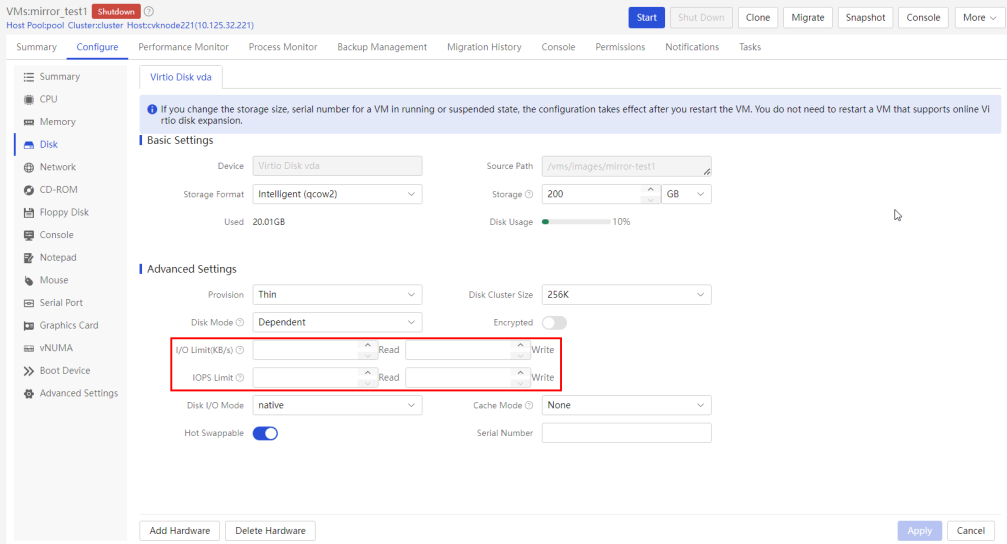Open the Disk Mode dropdown showing Dependent
Viewport: 1007px width, 544px height.
click(x=337, y=322)
